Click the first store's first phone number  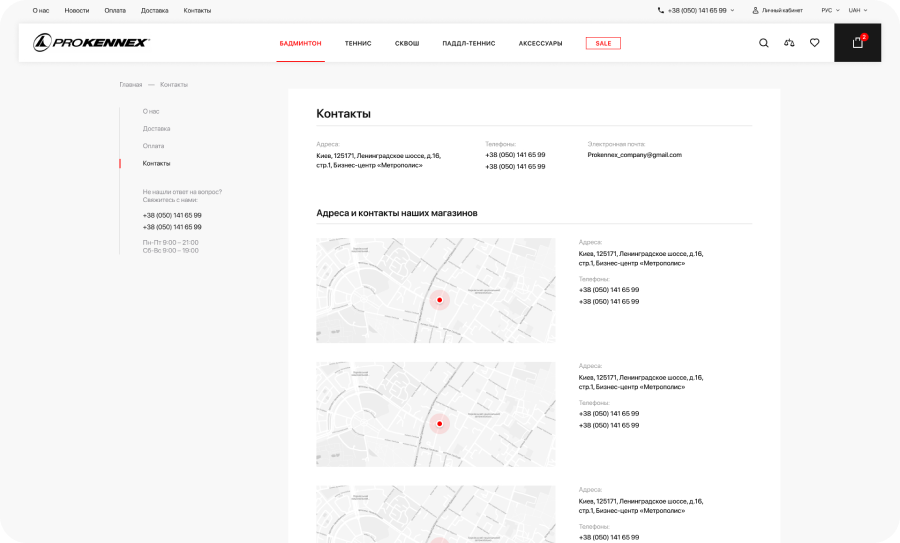point(609,290)
